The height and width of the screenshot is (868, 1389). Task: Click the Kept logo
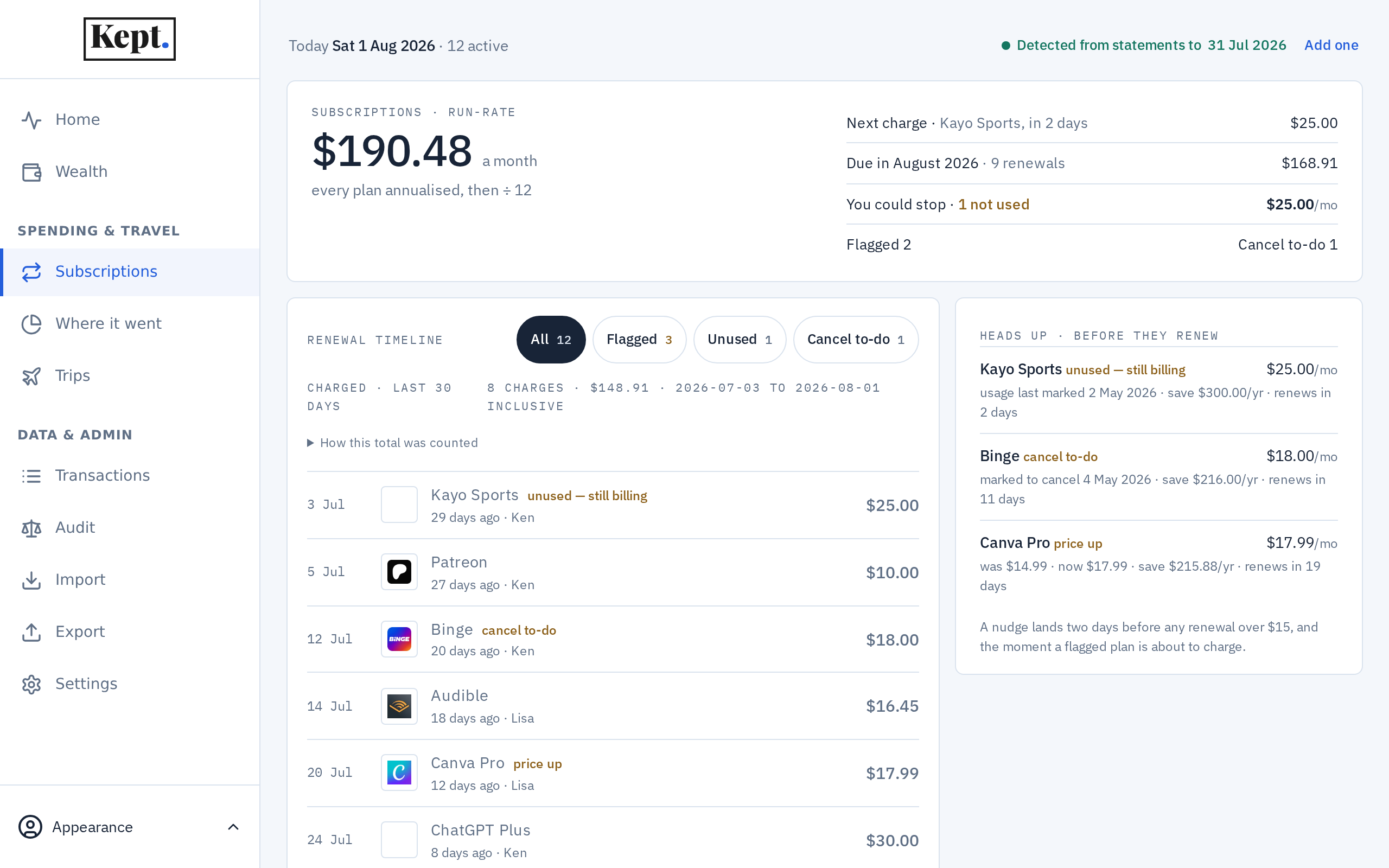130,39
